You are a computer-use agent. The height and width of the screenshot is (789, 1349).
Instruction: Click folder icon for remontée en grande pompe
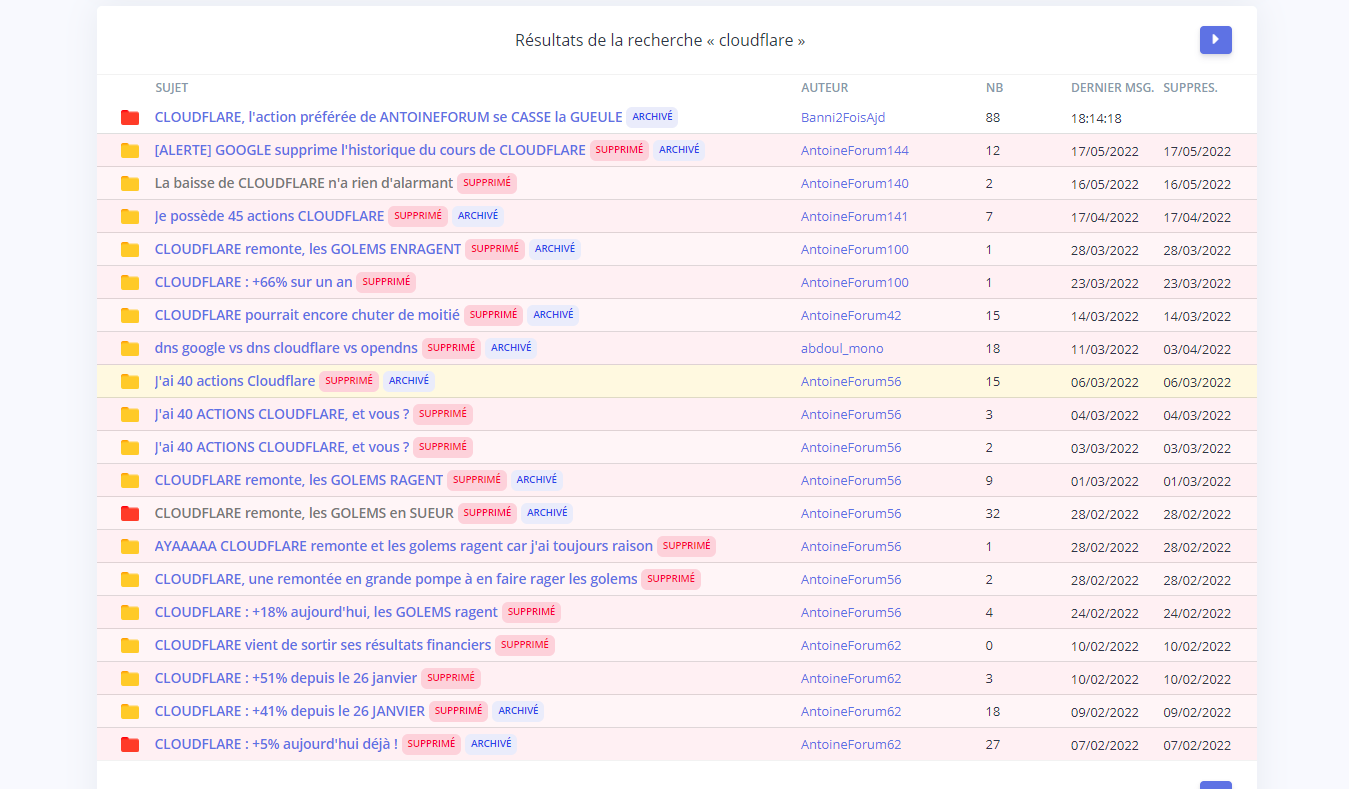(130, 580)
